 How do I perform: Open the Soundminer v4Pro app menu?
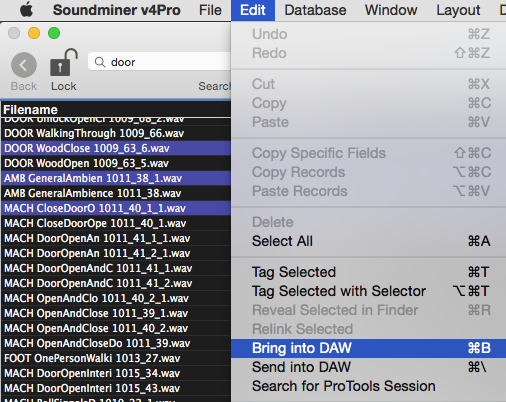point(117,10)
